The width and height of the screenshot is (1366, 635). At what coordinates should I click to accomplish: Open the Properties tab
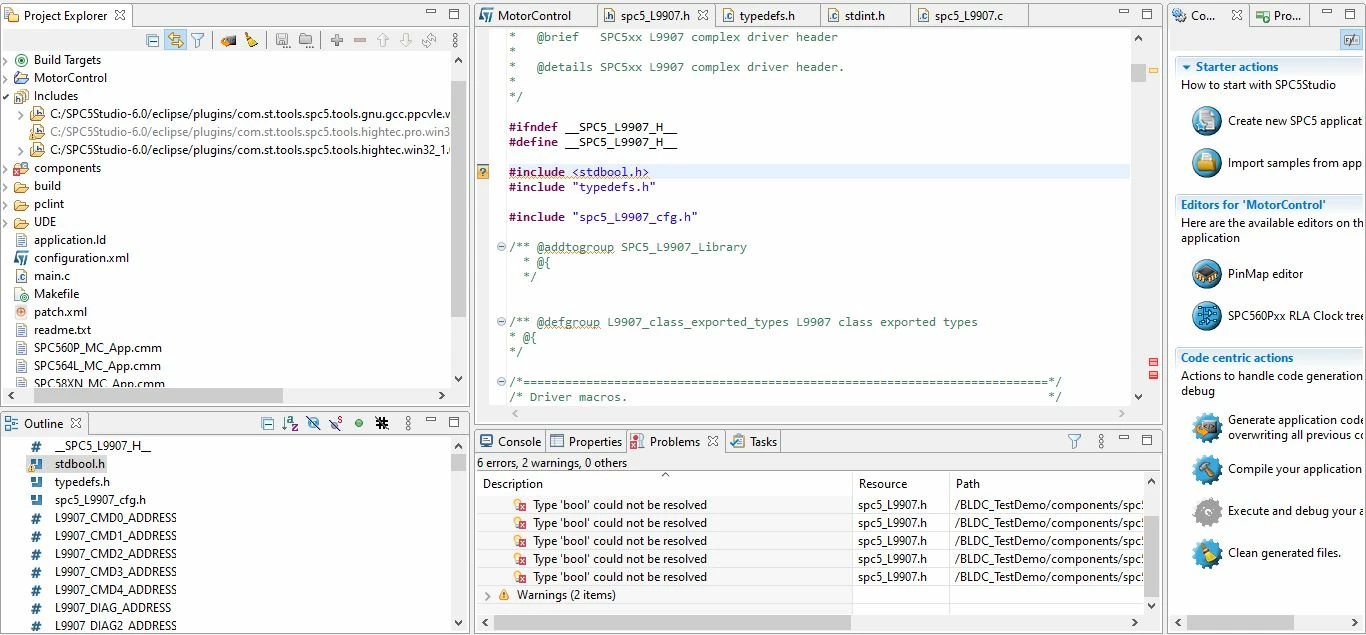point(586,441)
